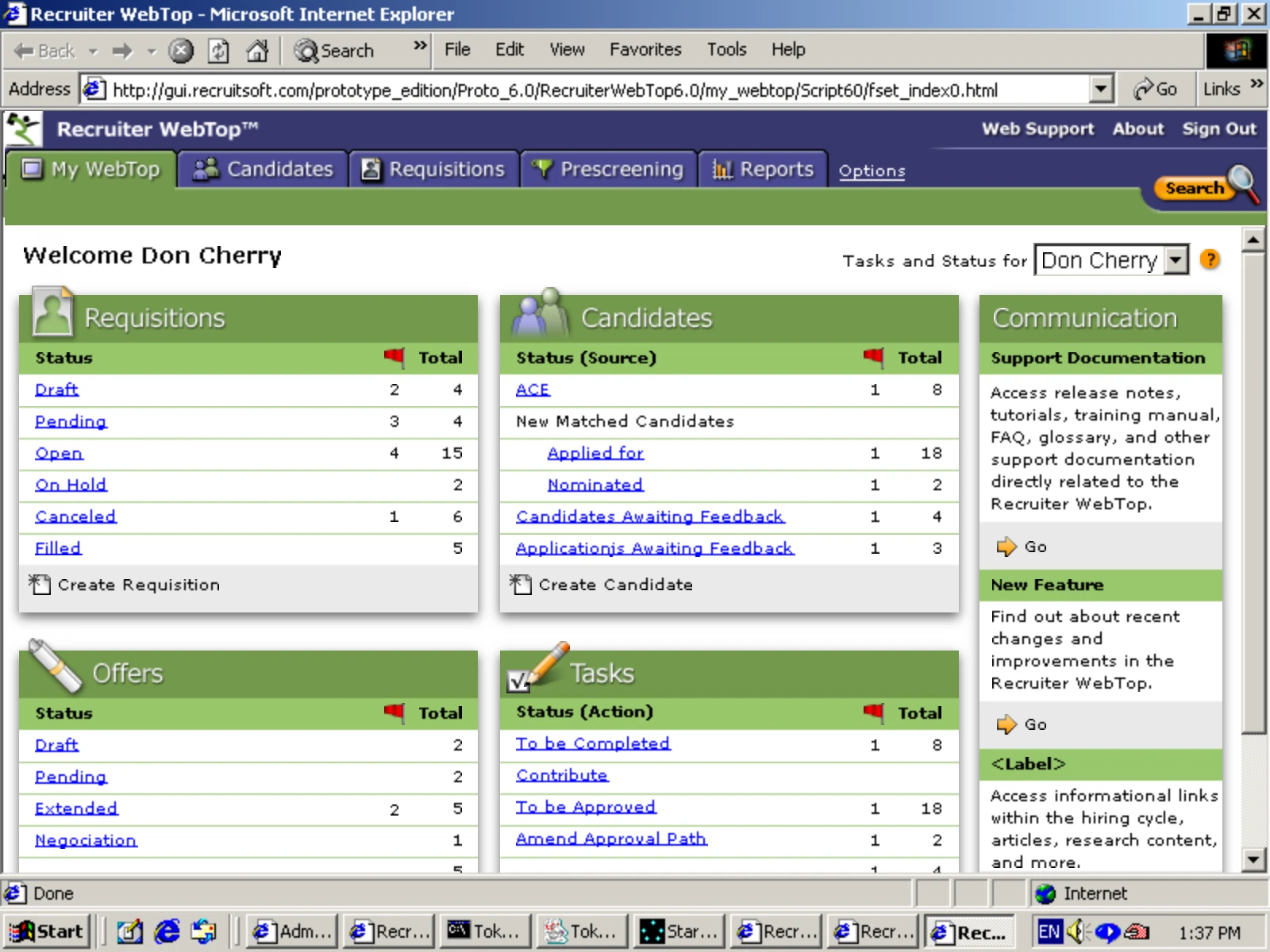The height and width of the screenshot is (952, 1270).
Task: Click the EN language indicator in tray
Action: point(1049,931)
